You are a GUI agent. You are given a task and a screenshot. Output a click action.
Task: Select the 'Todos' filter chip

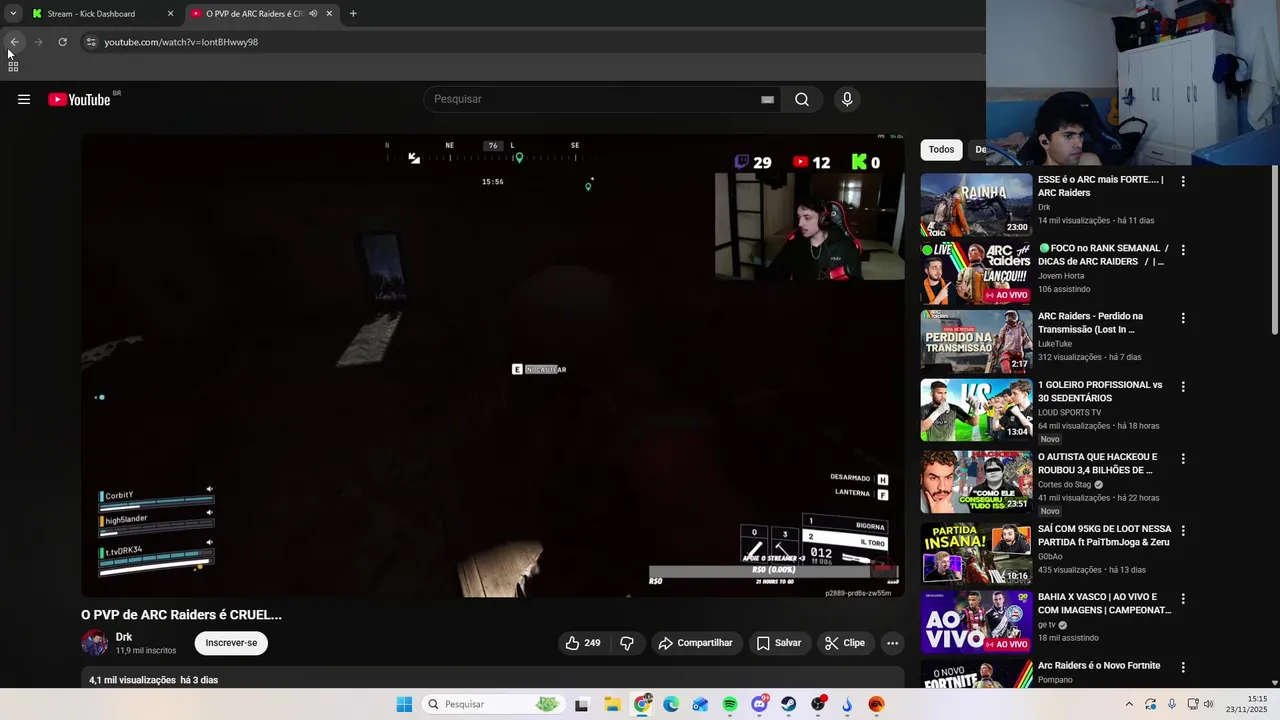point(941,149)
